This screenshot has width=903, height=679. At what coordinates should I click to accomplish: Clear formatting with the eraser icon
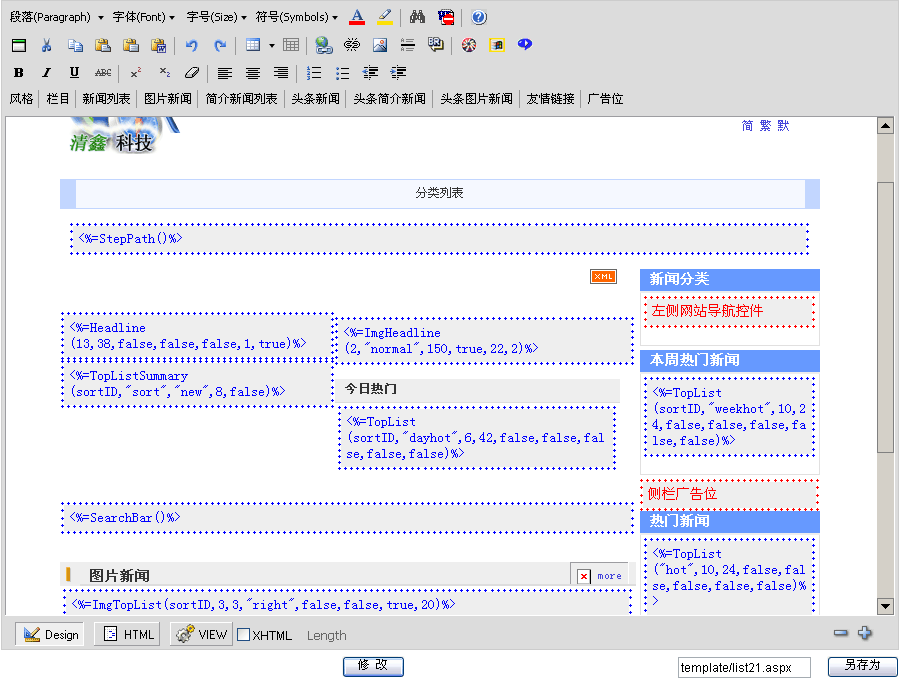192,73
